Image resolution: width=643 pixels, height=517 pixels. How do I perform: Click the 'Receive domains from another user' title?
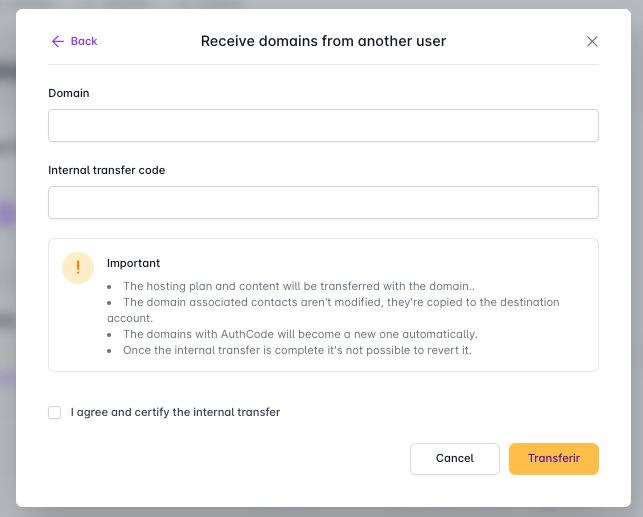pyautogui.click(x=323, y=41)
